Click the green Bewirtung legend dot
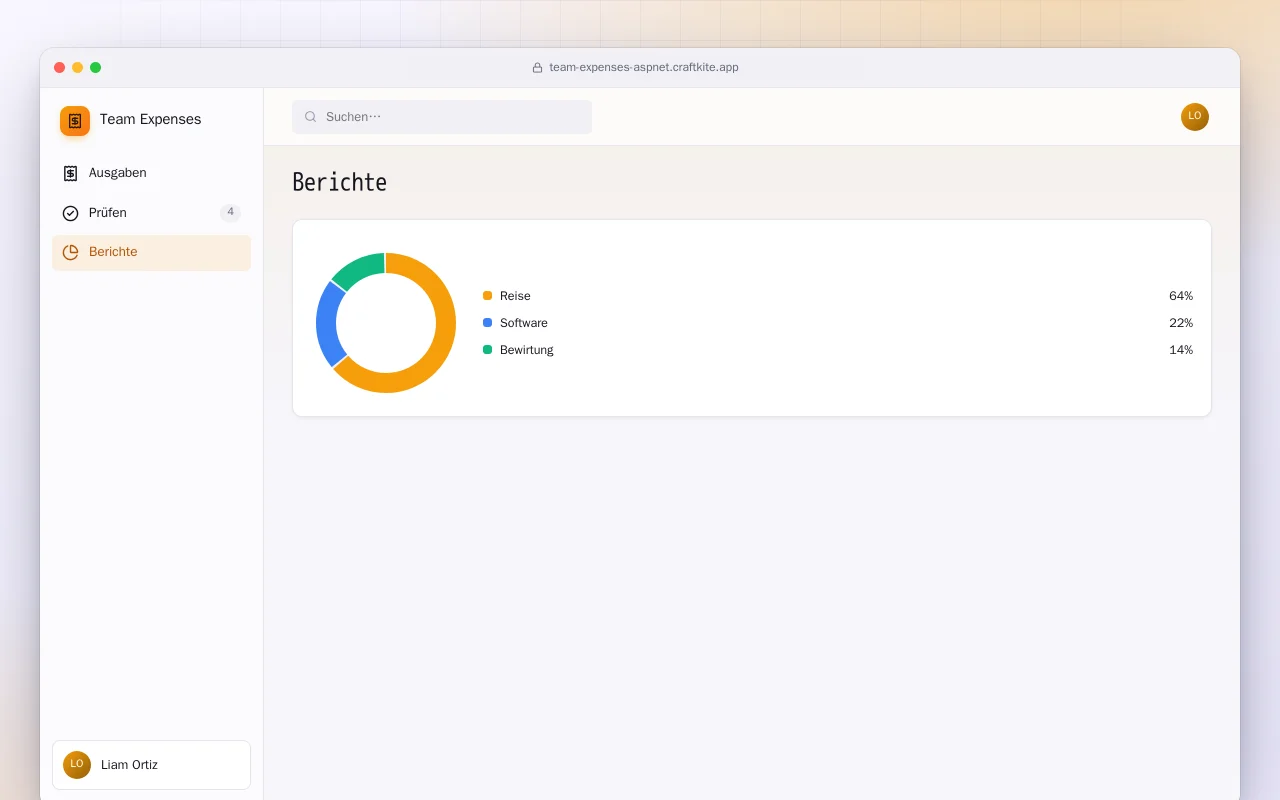1280x800 pixels. click(x=487, y=350)
